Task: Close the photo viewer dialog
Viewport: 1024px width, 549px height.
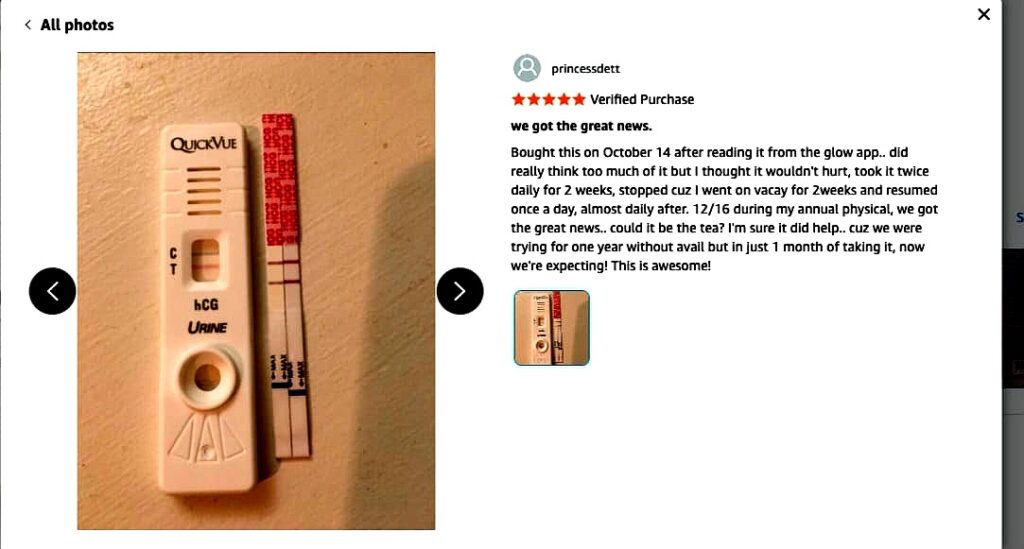Action: (983, 14)
